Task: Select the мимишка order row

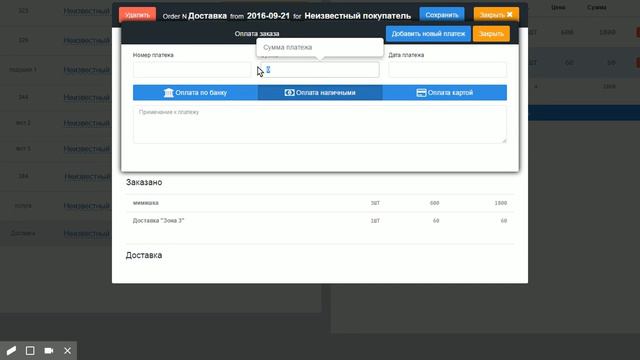Action: click(320, 203)
